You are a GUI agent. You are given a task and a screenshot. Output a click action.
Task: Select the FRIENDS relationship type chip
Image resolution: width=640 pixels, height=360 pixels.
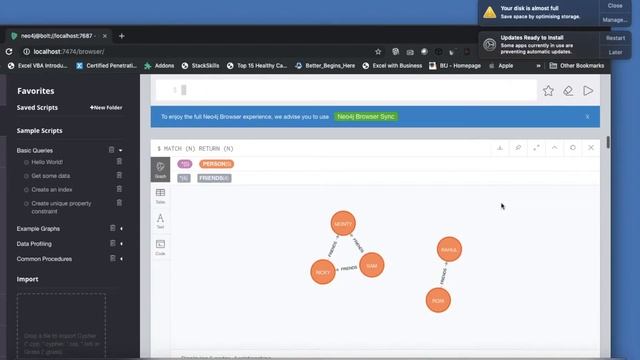(x=214, y=178)
